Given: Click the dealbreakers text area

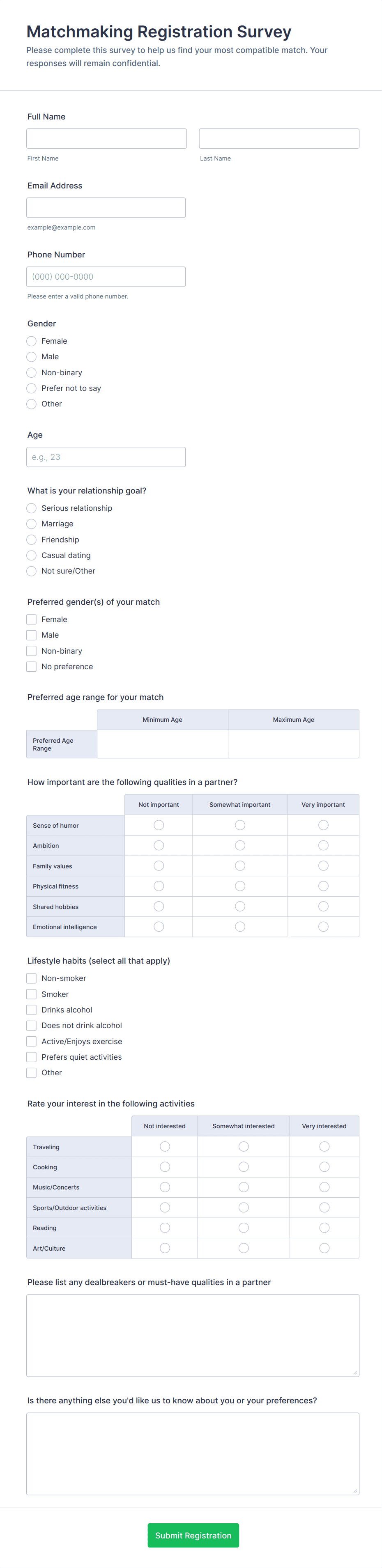Looking at the screenshot, I should point(193,1336).
